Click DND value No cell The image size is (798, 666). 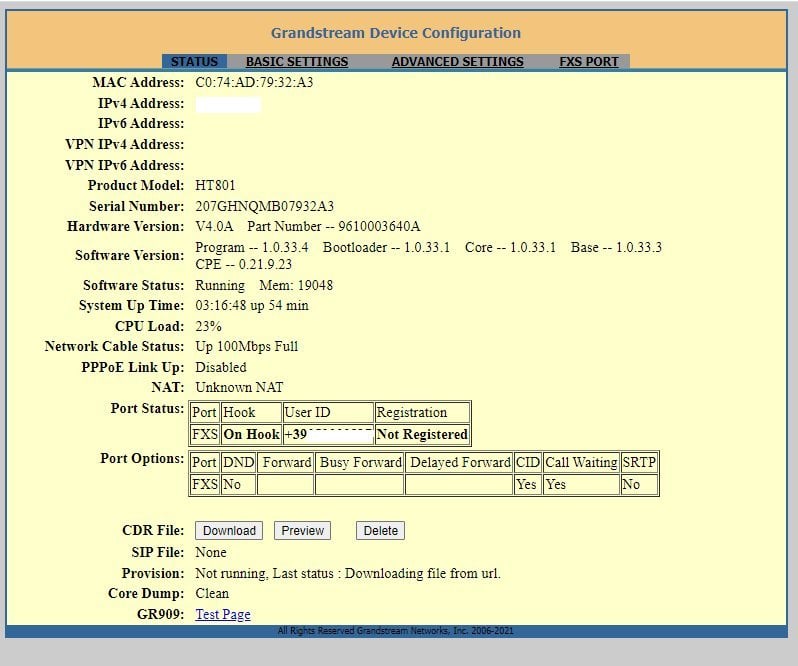coord(239,484)
